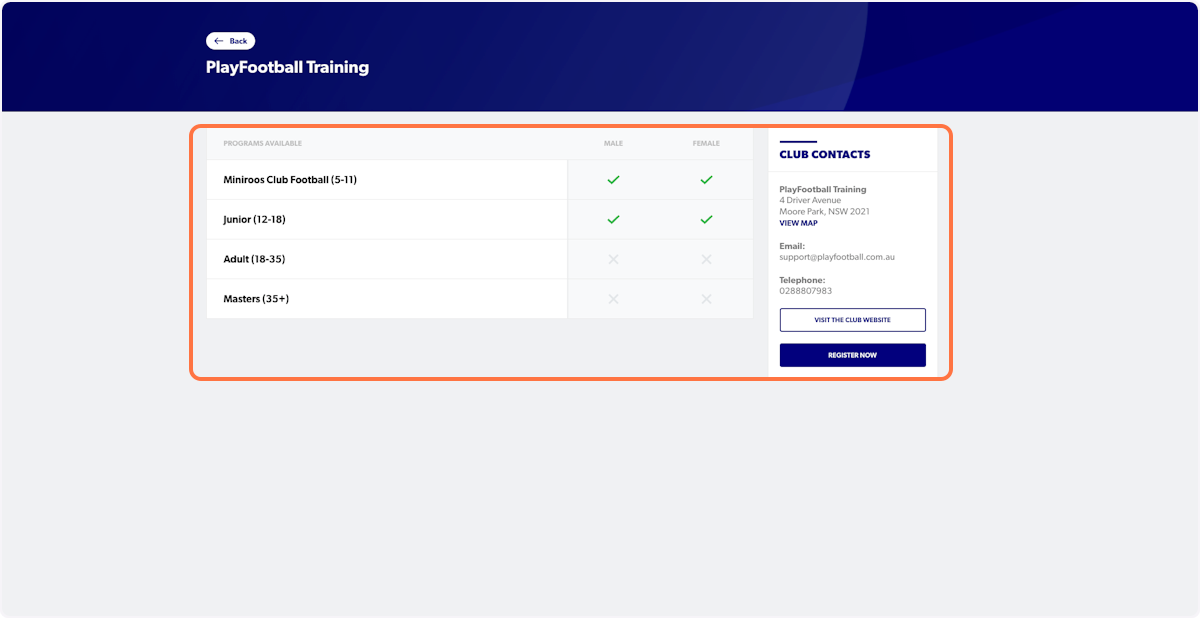Click the support@playfootball.com.au email address

[x=837, y=257]
